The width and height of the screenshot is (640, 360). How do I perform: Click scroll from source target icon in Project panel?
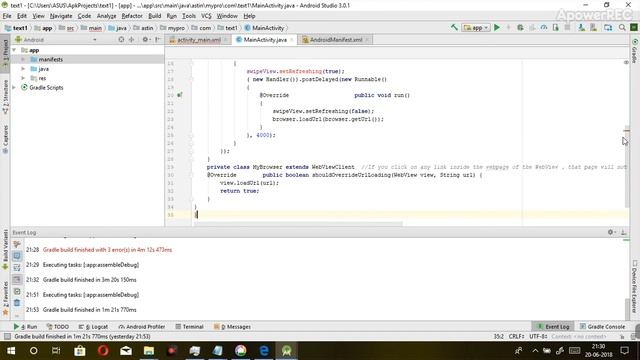click(x=121, y=40)
